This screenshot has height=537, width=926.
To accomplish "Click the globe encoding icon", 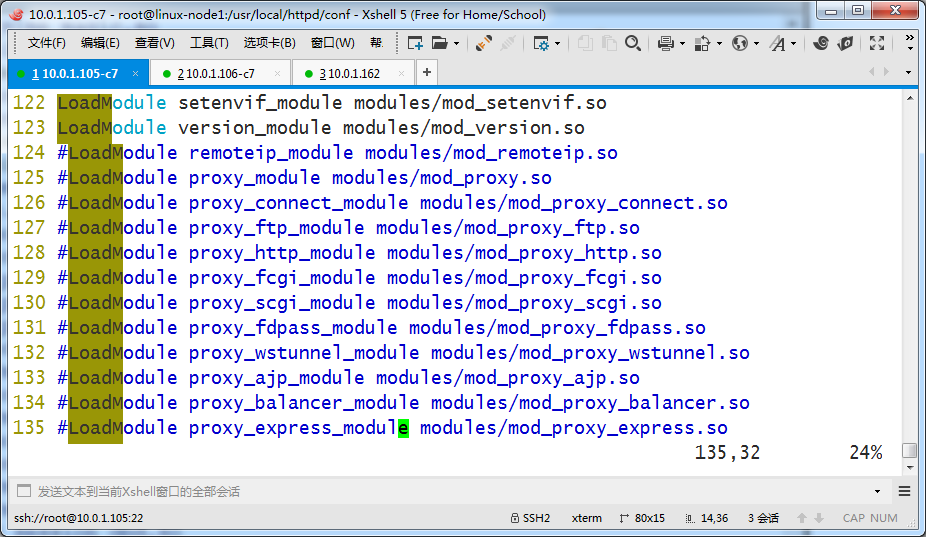I will [x=740, y=43].
